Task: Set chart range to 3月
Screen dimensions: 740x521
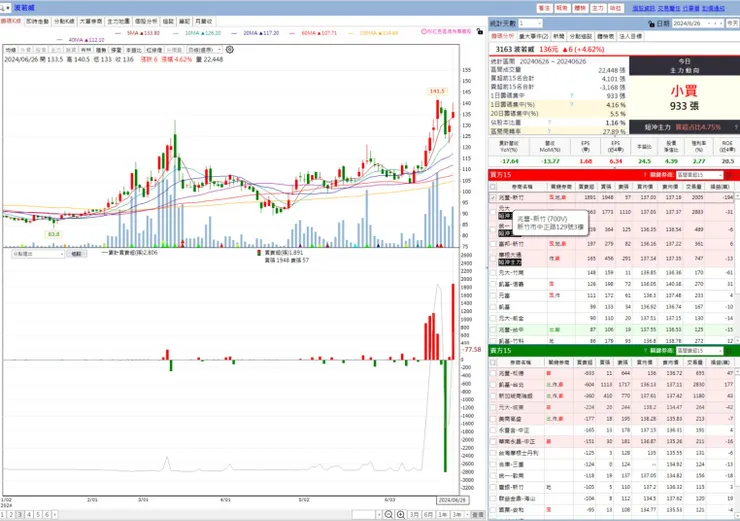Action: (x=414, y=514)
